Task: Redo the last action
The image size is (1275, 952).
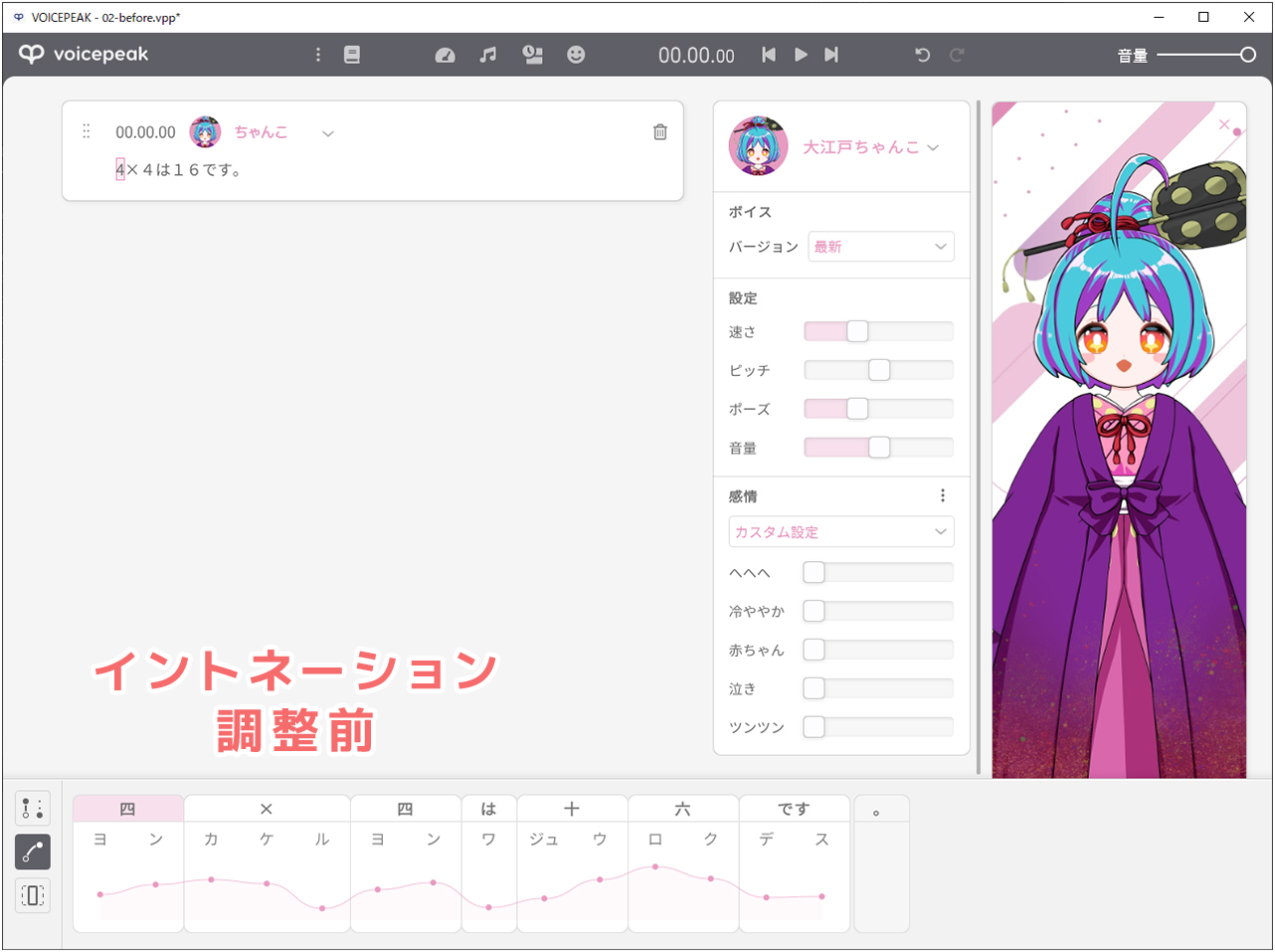Action: pyautogui.click(x=957, y=55)
